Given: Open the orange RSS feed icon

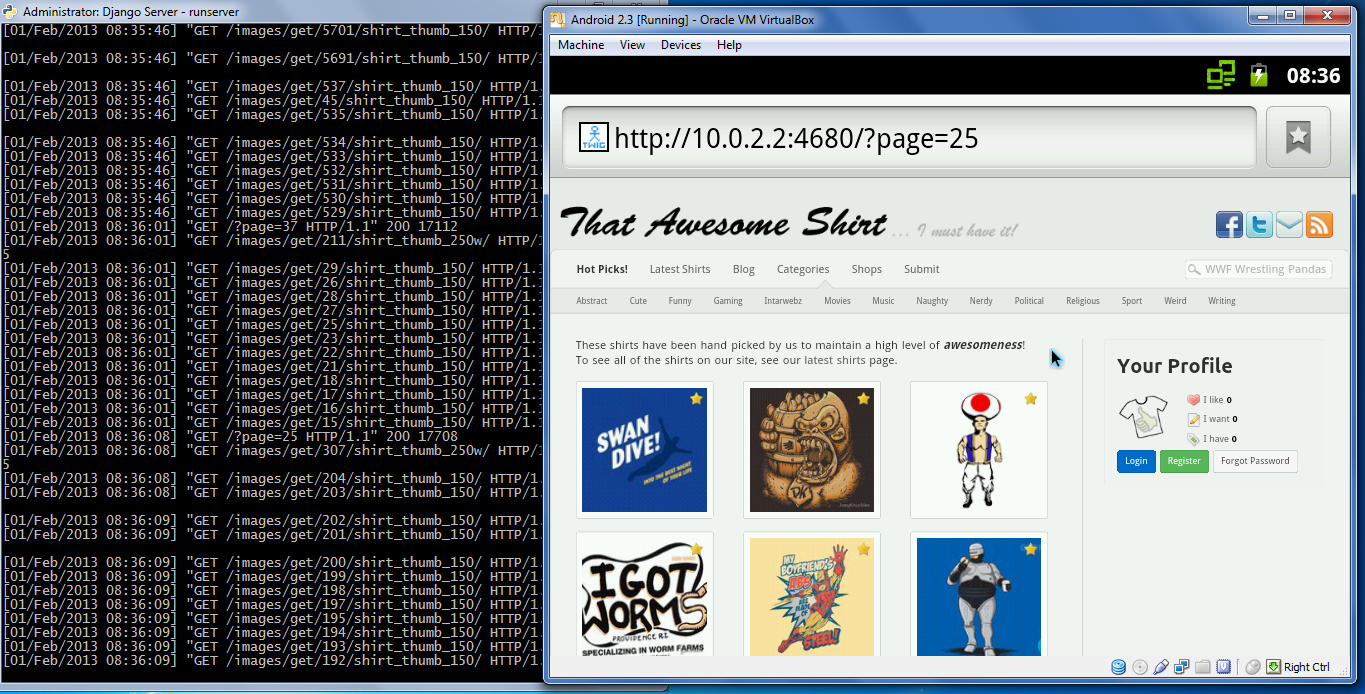Looking at the screenshot, I should pyautogui.click(x=1319, y=225).
